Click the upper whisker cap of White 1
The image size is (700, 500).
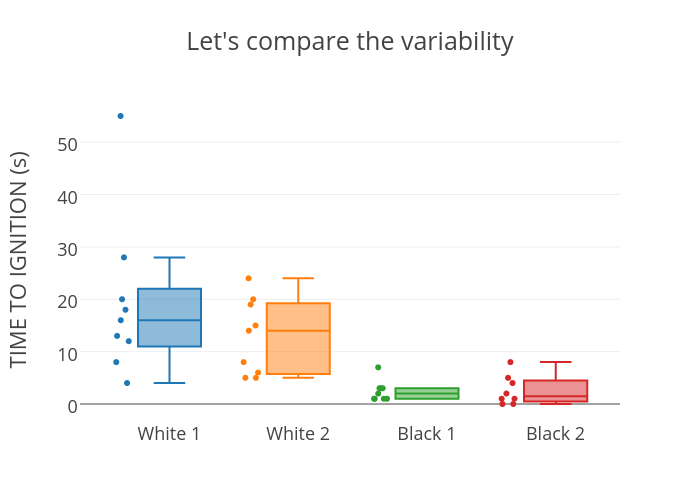(169, 258)
